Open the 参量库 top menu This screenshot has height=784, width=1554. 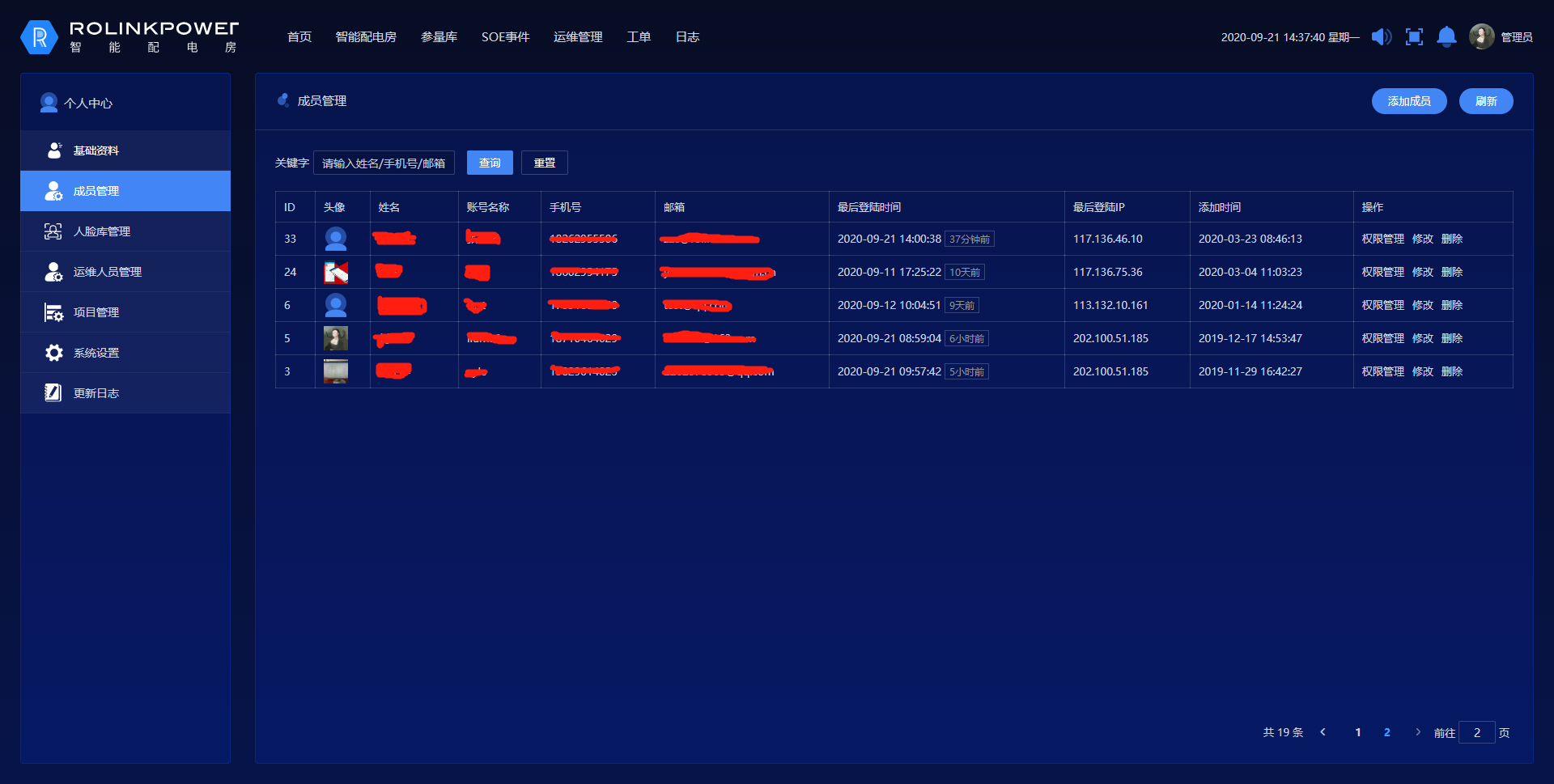click(x=439, y=37)
